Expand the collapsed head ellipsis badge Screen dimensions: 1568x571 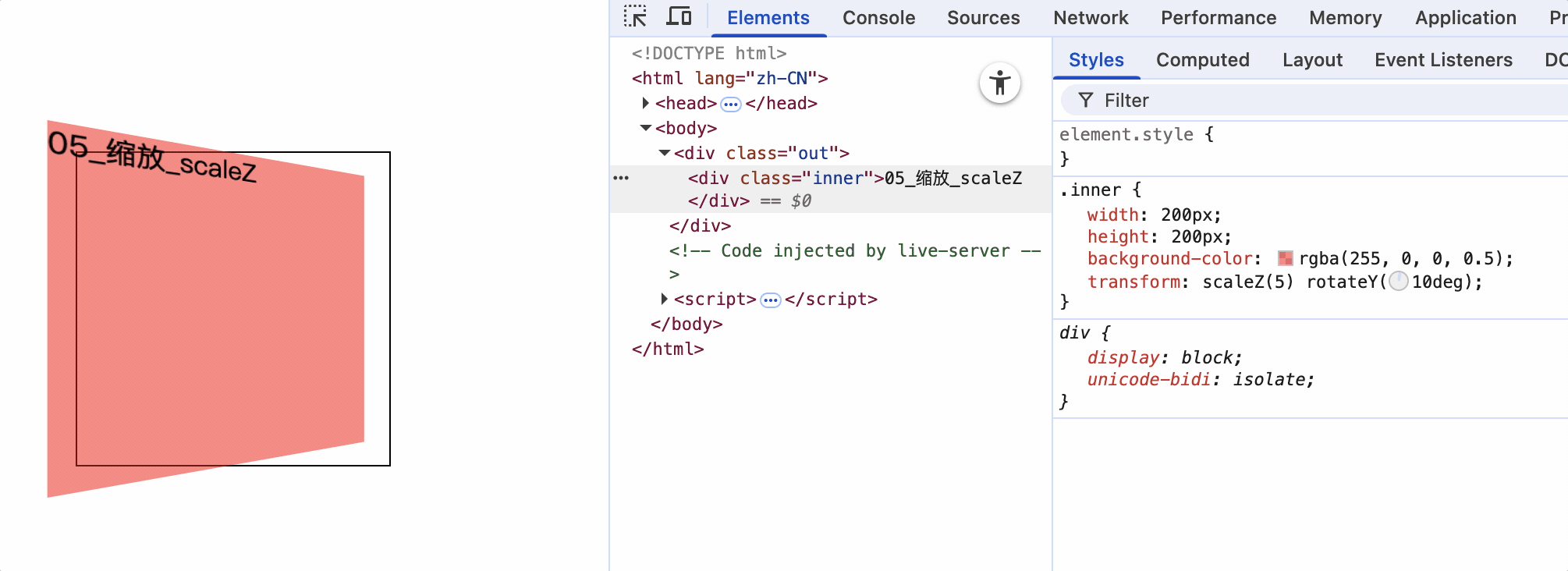731,104
